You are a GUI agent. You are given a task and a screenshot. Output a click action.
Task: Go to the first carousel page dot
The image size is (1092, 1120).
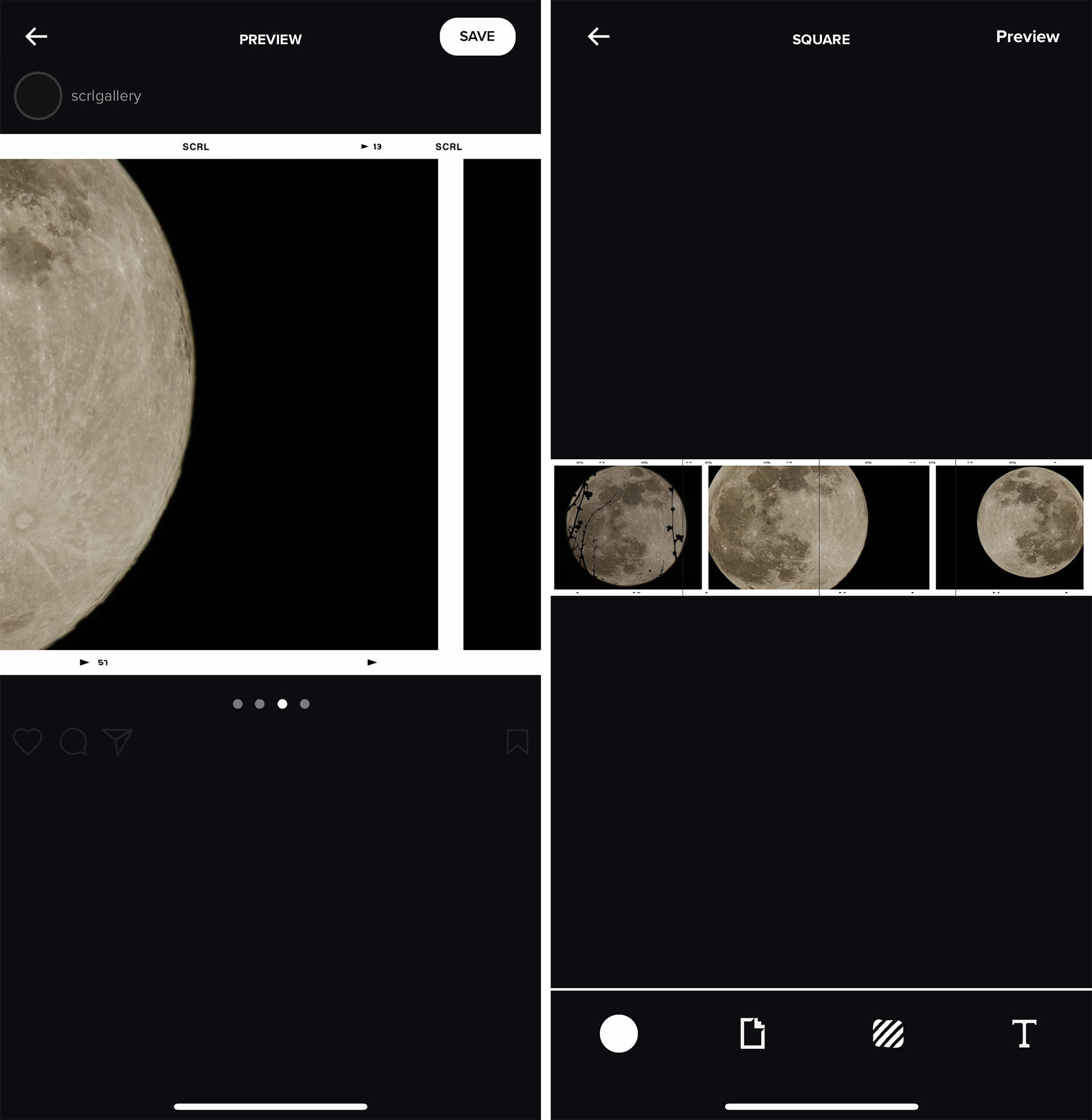(237, 704)
